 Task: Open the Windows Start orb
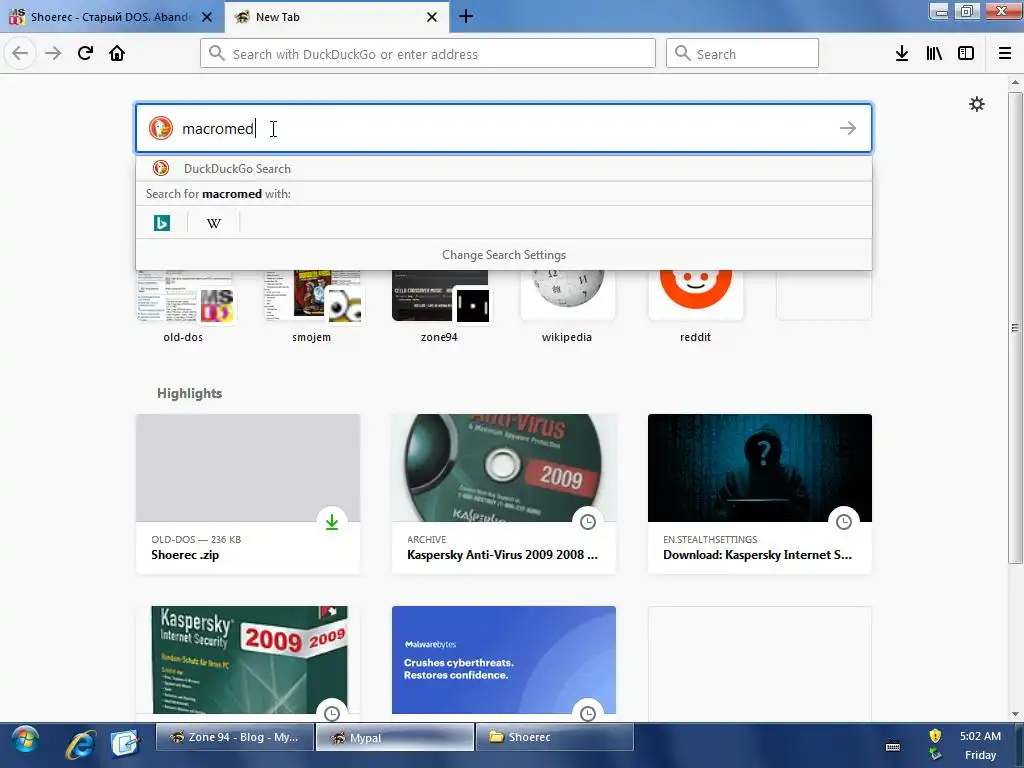point(24,741)
